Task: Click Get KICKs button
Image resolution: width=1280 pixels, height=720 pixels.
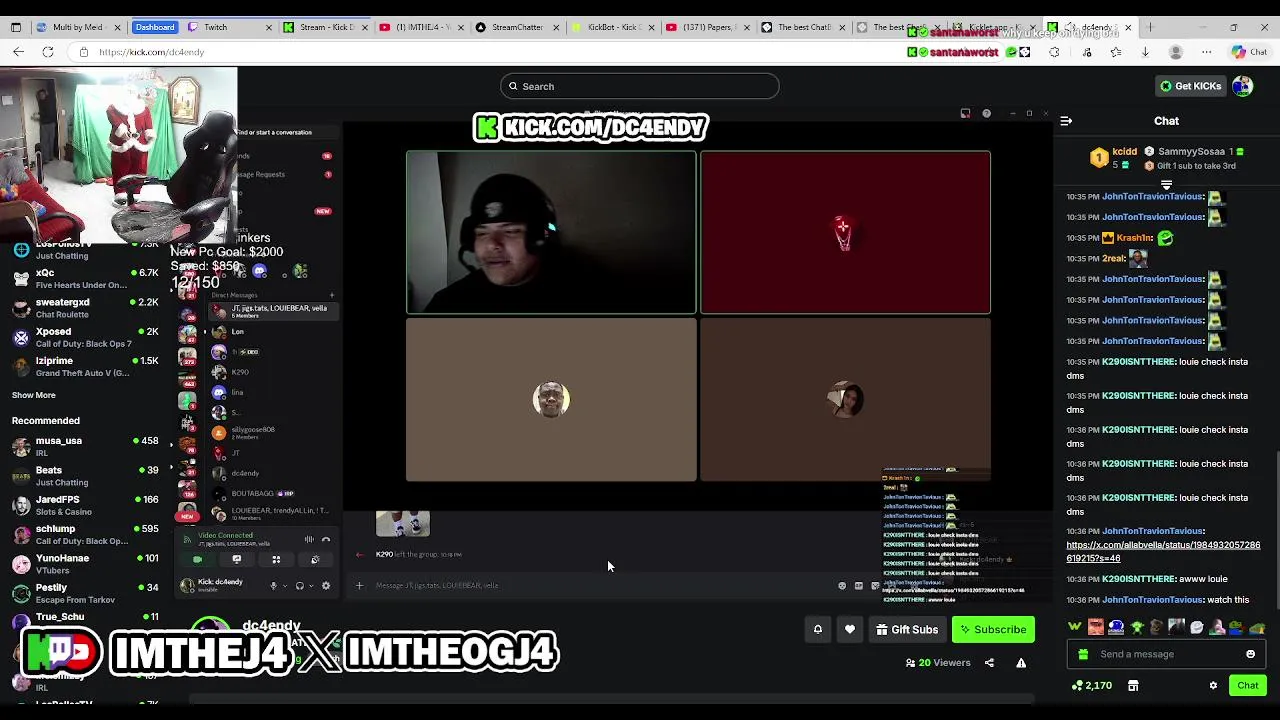Action: [x=1190, y=86]
